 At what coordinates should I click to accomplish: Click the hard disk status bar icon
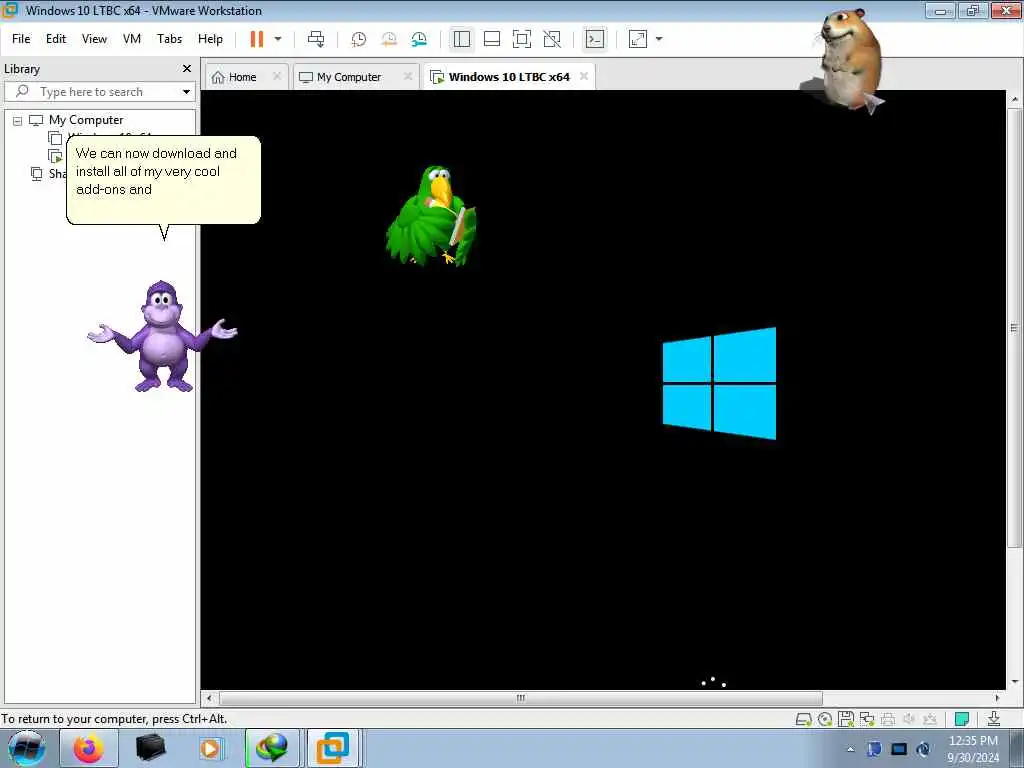(x=804, y=719)
